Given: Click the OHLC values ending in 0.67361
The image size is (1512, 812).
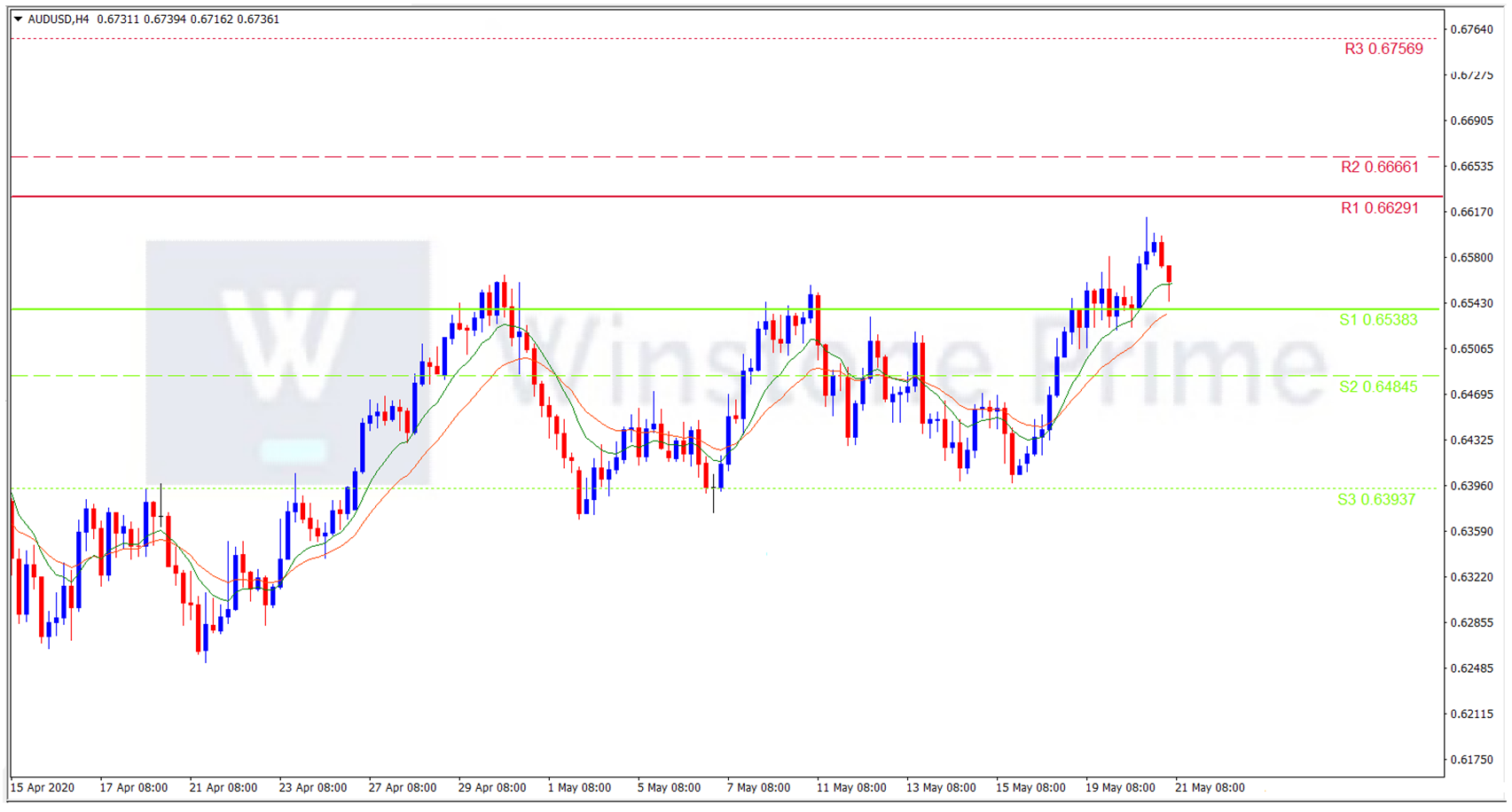Looking at the screenshot, I should point(188,19).
